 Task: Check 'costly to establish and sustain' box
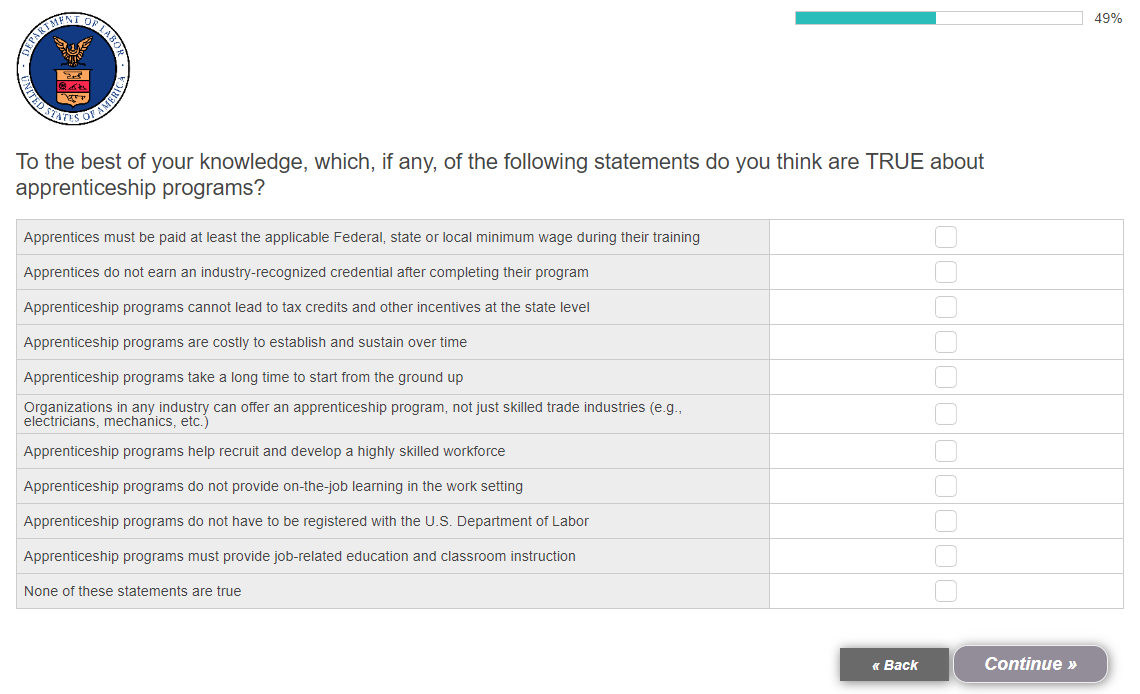pyautogui.click(x=945, y=342)
